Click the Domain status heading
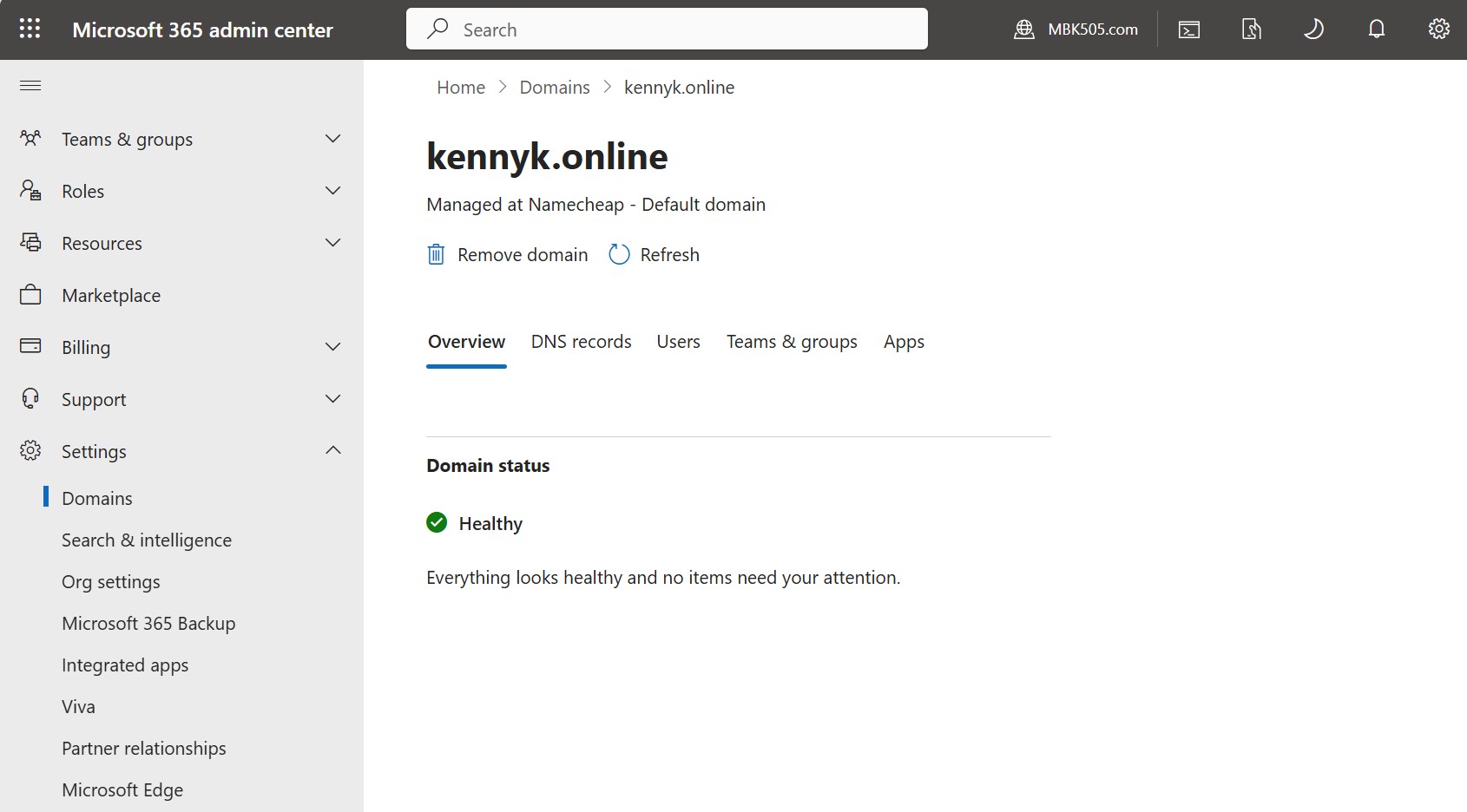The image size is (1467, 812). [488, 465]
